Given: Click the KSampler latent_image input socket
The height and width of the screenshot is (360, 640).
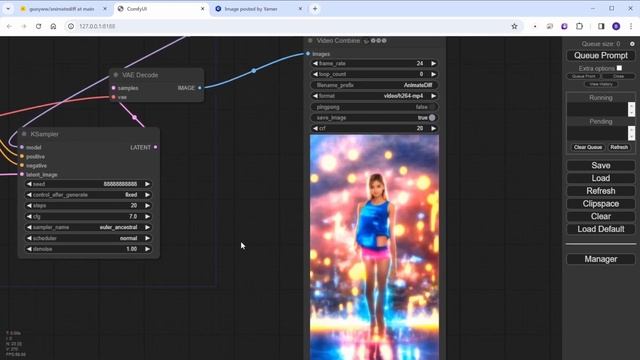Looking at the screenshot, I should pos(22,174).
